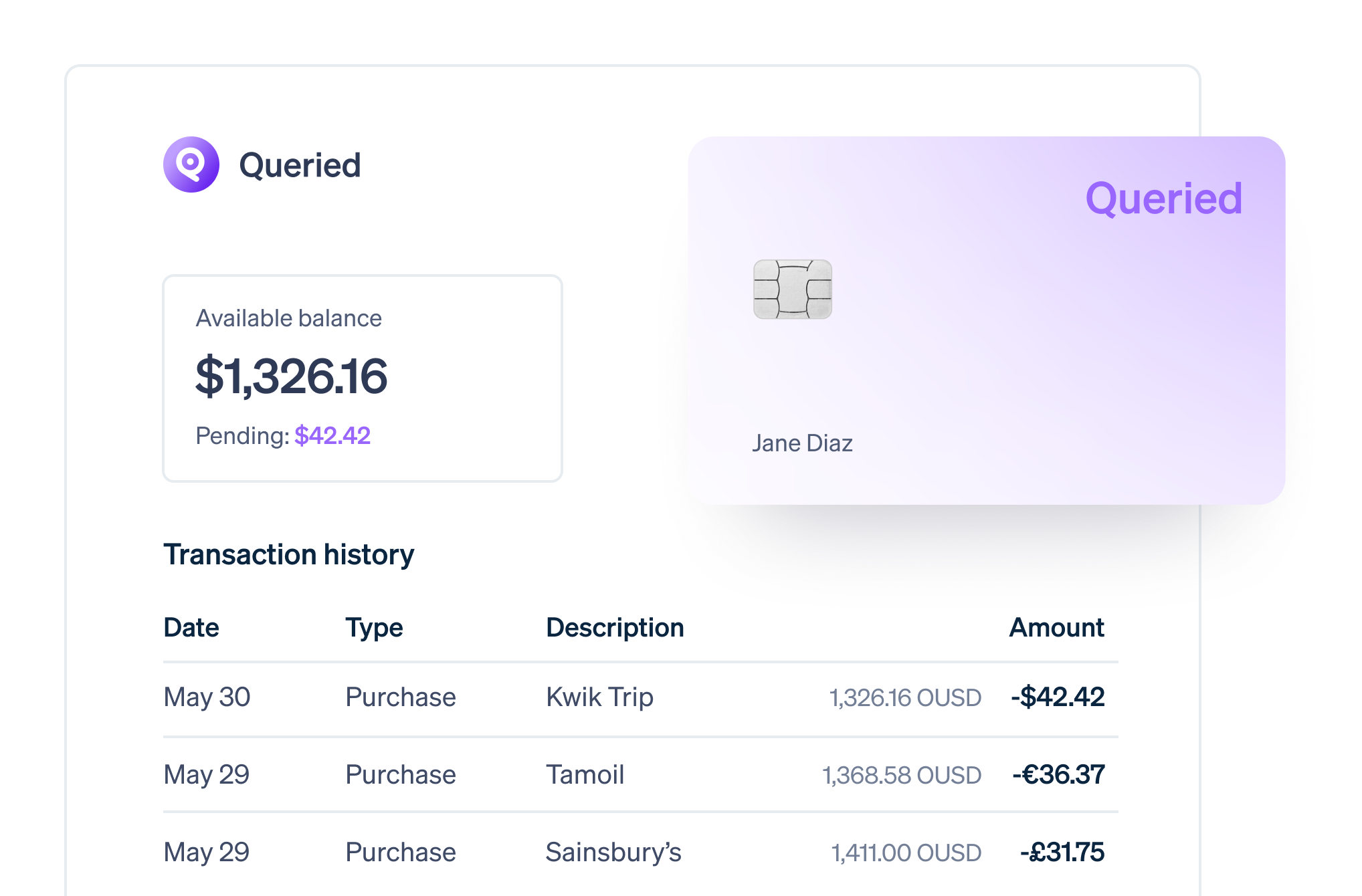Viewport: 1362px width, 896px height.
Task: Click the -$42.42 transaction amount
Action: [x=1058, y=697]
